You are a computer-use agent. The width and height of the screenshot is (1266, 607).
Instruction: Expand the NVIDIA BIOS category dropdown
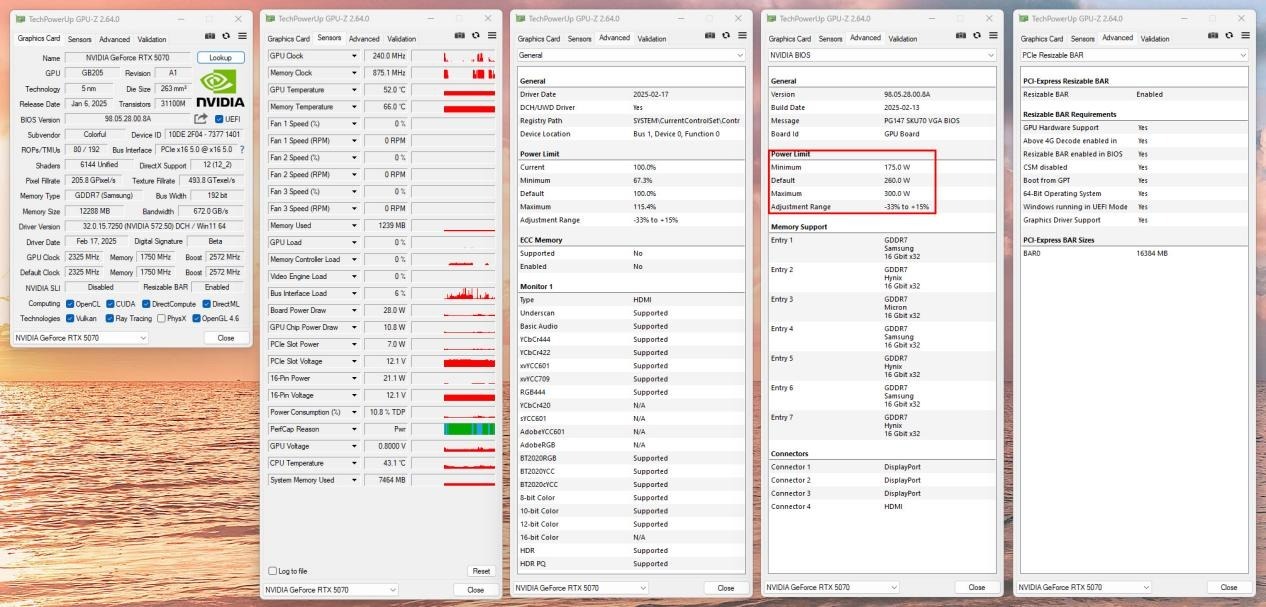click(991, 55)
